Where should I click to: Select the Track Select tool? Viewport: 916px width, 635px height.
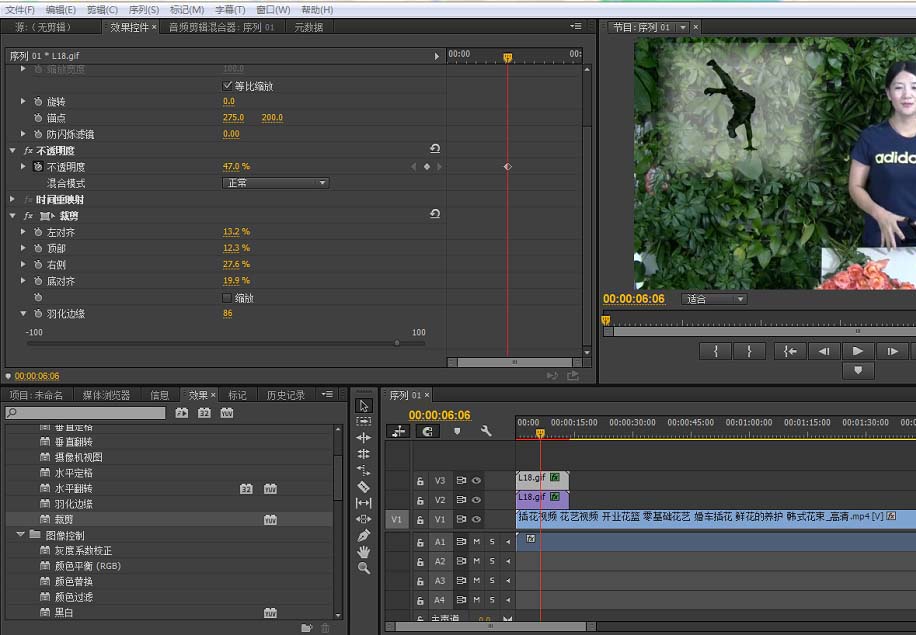tap(363, 421)
